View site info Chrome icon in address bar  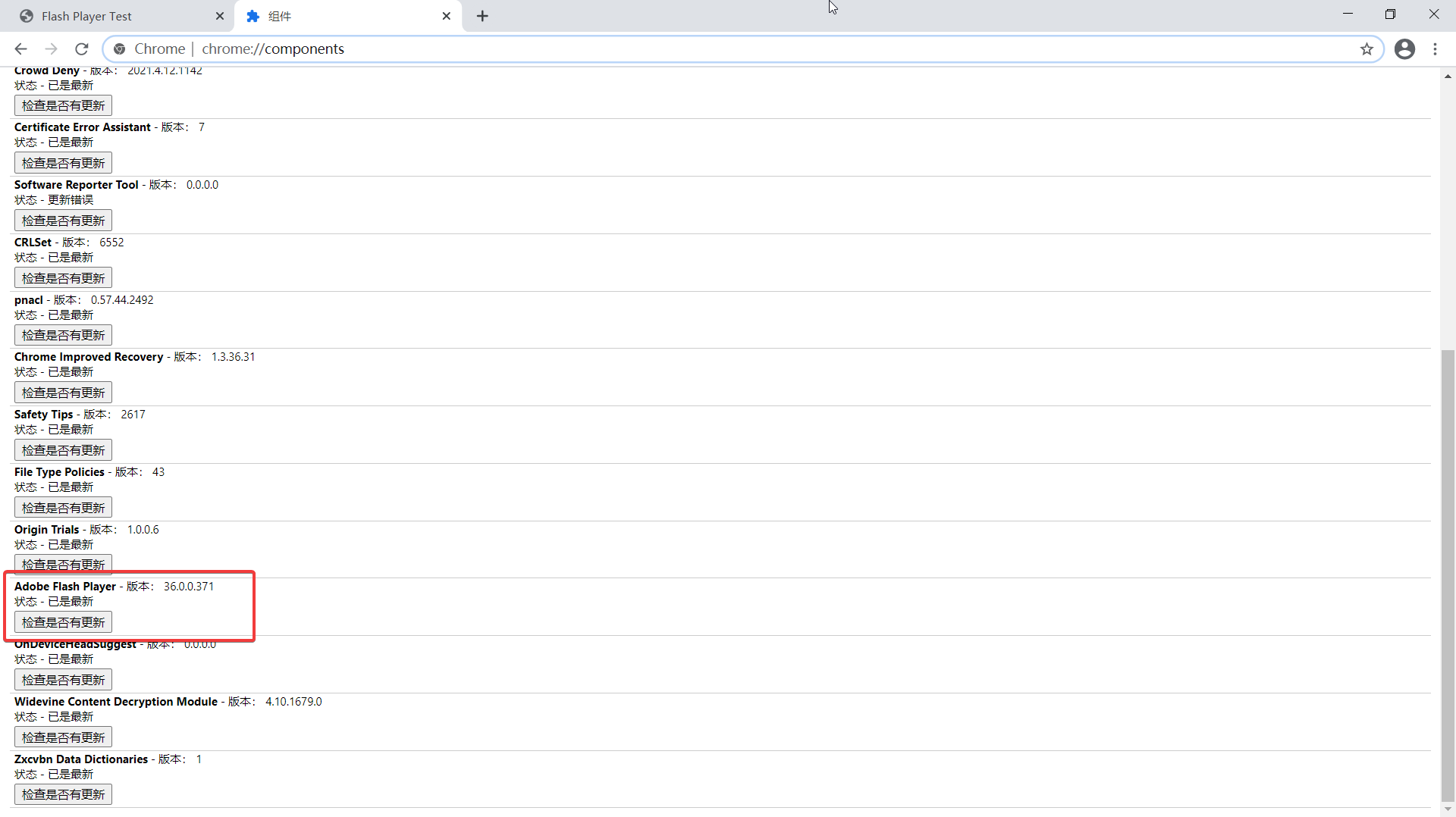click(x=119, y=49)
